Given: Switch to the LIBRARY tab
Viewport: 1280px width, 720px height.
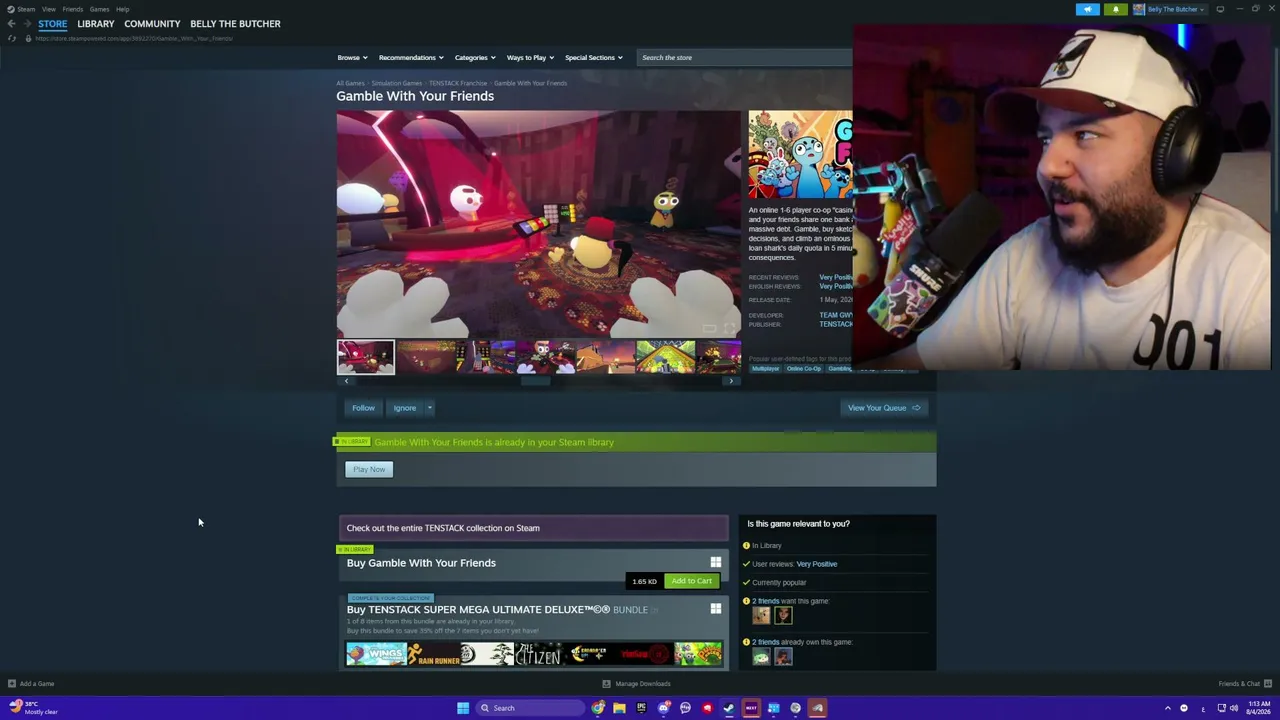Looking at the screenshot, I should point(96,24).
